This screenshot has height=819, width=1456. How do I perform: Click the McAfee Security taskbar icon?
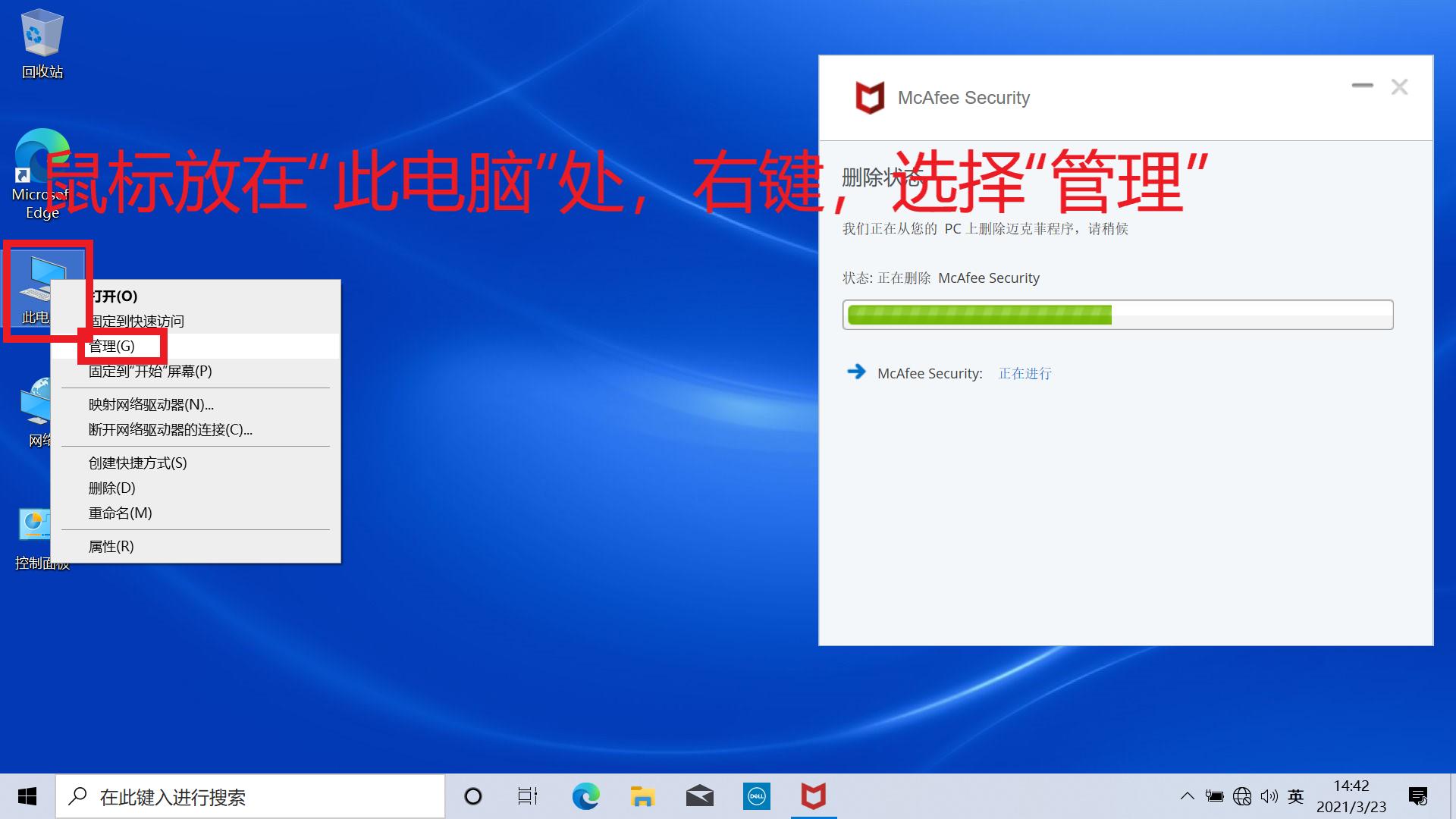coord(813,796)
